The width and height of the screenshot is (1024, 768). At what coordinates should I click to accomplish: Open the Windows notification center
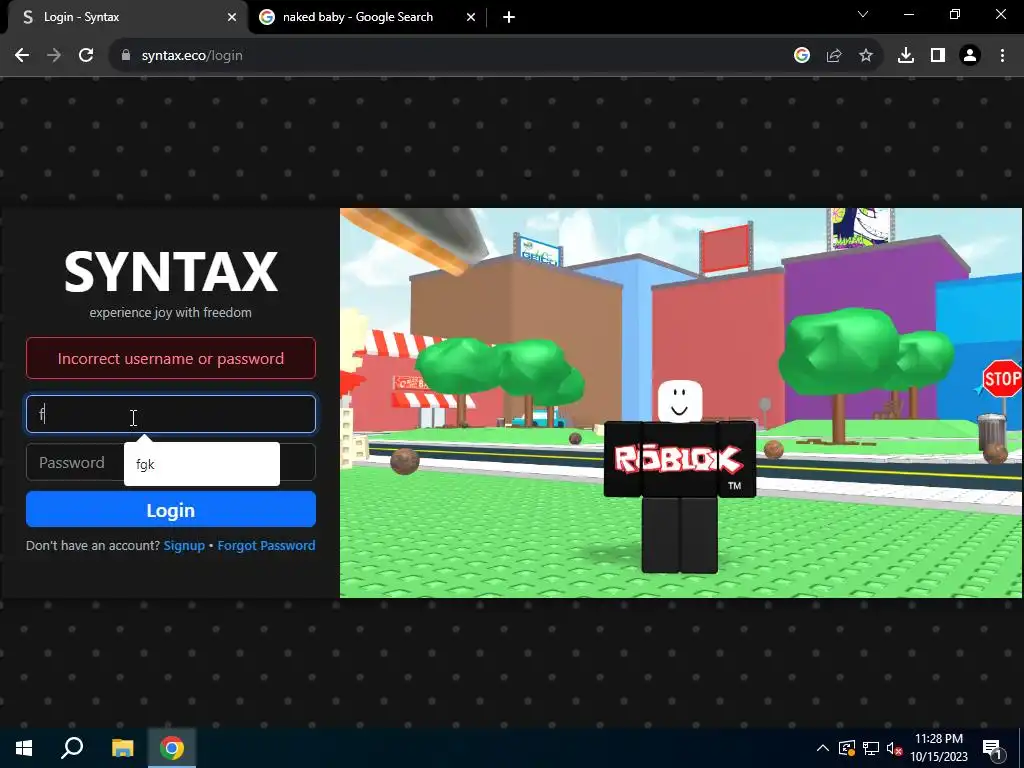point(992,748)
